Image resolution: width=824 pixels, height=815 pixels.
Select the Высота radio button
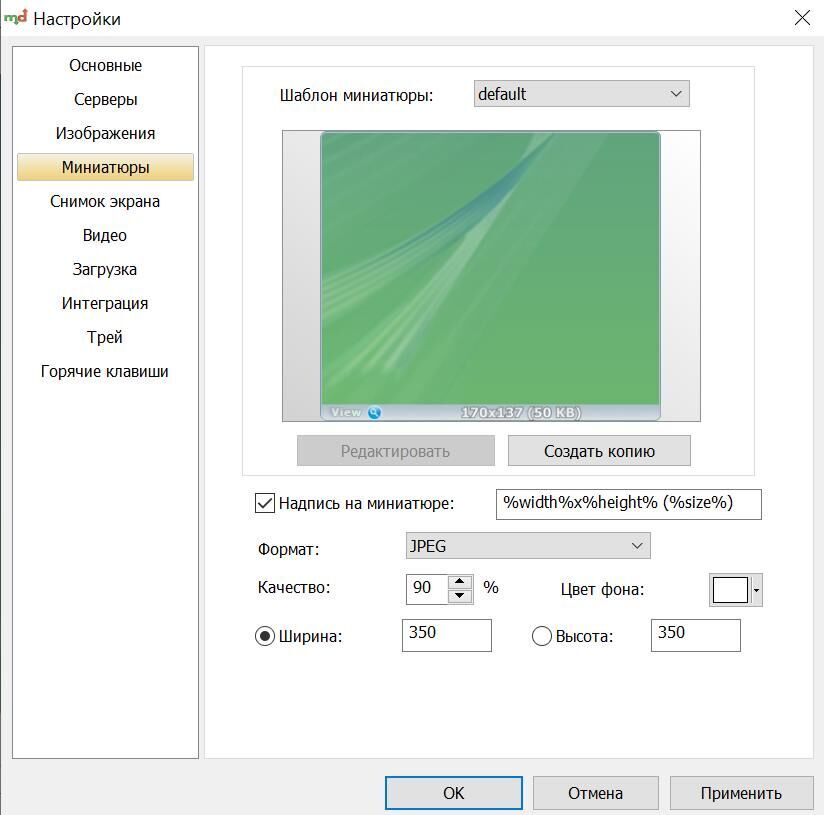tap(542, 636)
